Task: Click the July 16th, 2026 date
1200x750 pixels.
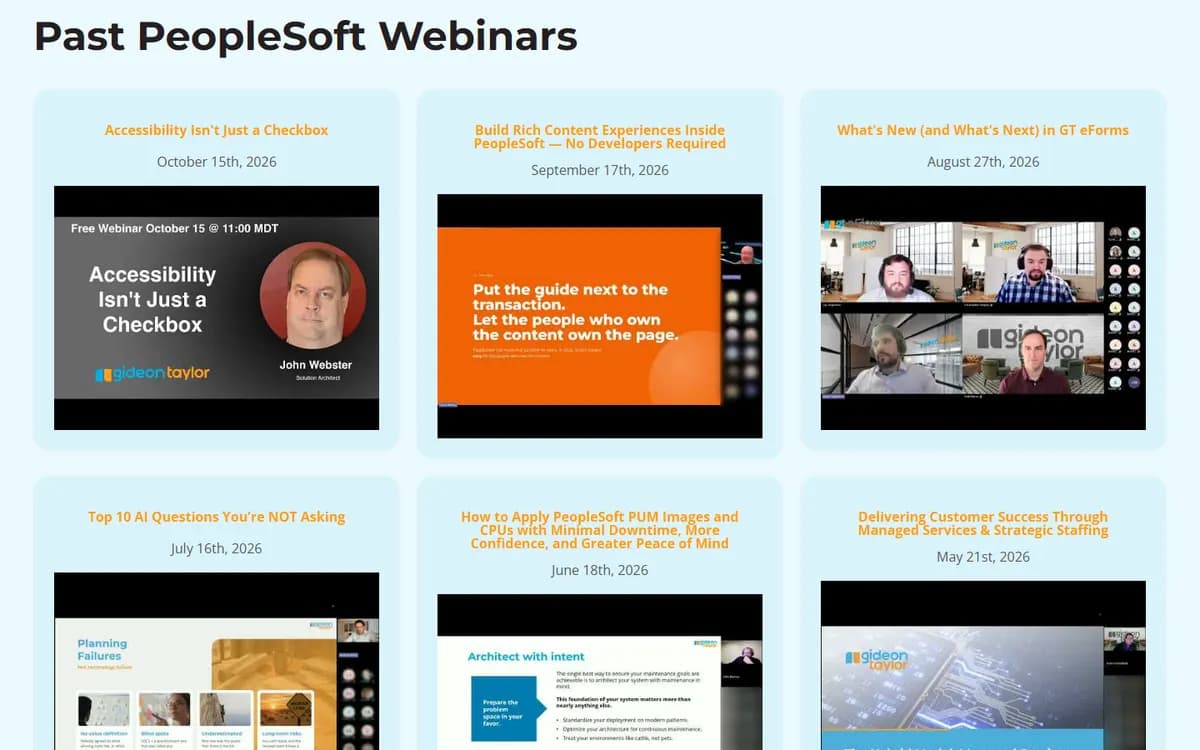Action: tap(216, 549)
